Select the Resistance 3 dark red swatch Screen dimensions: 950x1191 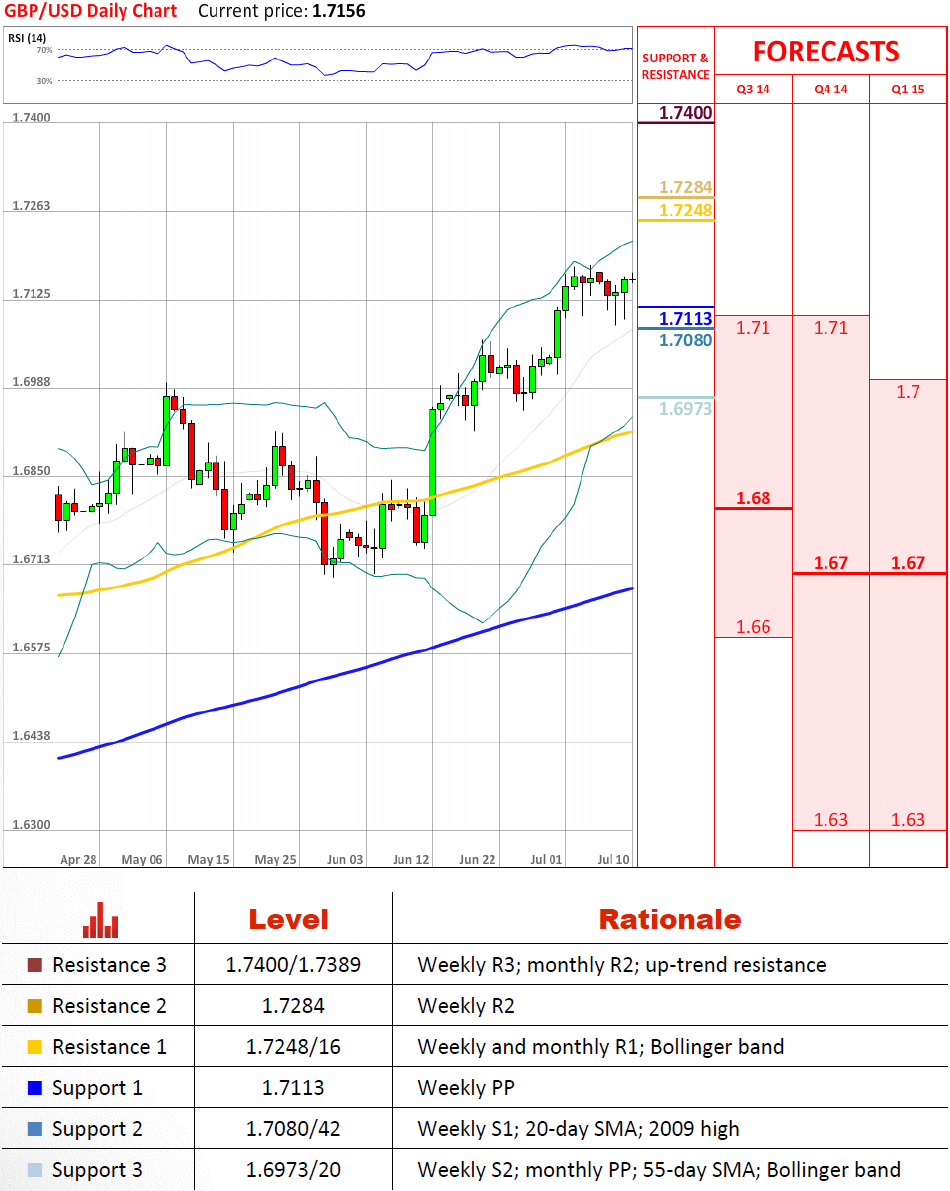click(x=35, y=966)
